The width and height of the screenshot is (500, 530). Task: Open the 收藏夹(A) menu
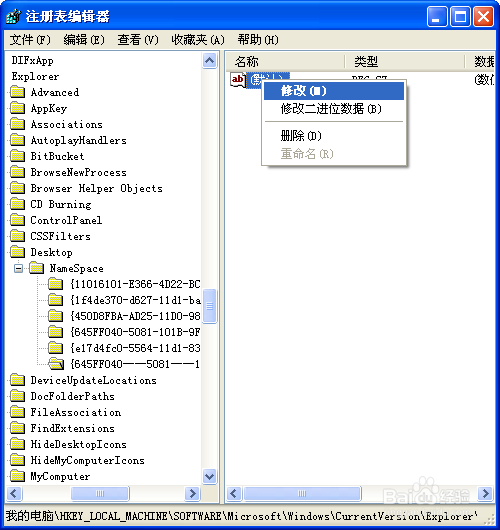(x=198, y=40)
